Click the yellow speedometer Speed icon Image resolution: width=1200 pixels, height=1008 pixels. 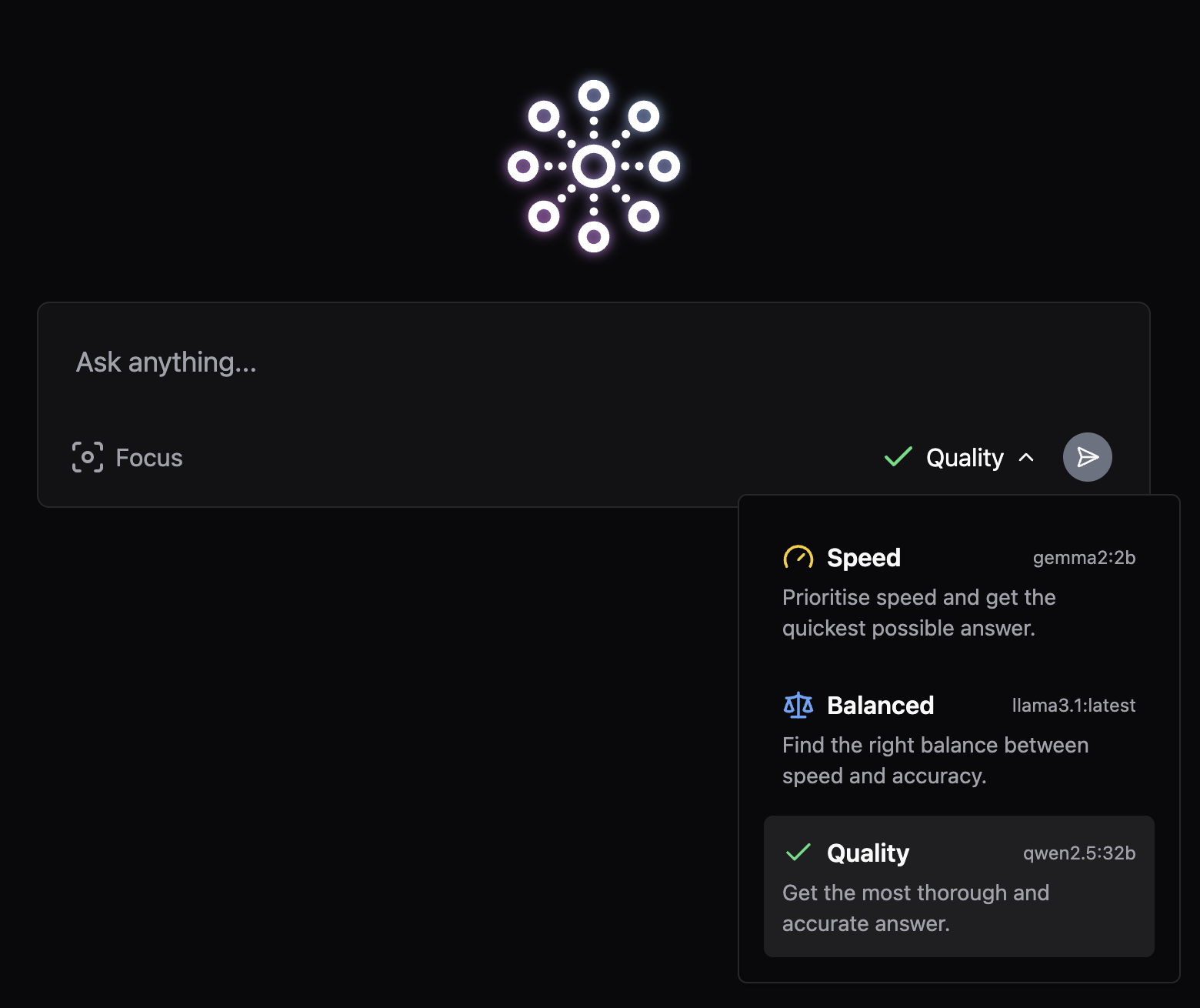click(798, 557)
